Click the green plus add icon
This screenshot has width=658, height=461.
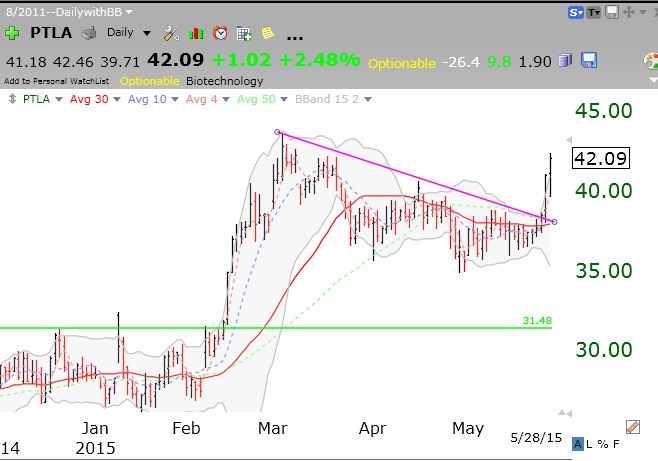click(12, 33)
